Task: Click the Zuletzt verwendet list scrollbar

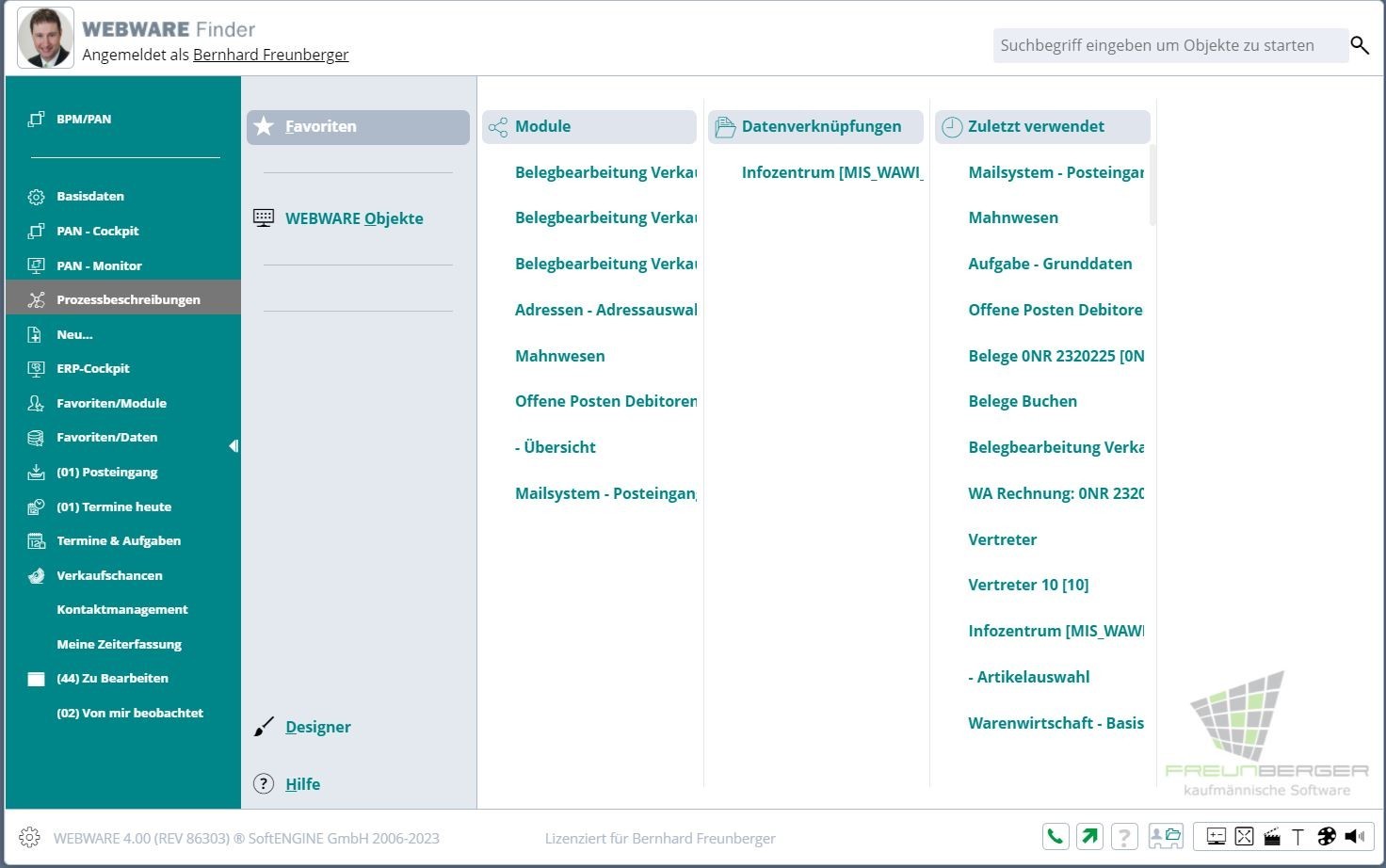Action: tap(1152, 185)
